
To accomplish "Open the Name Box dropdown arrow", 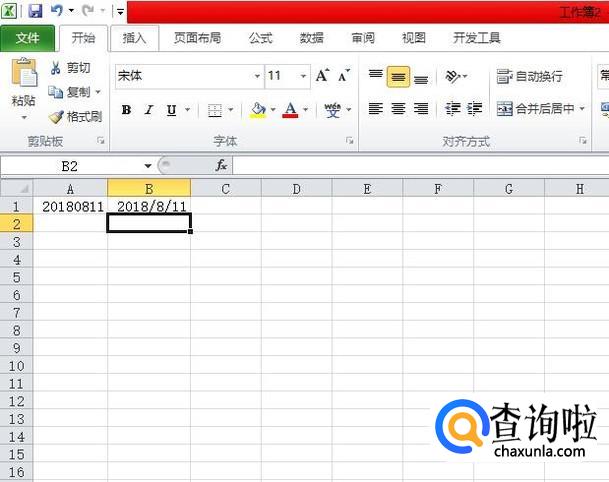I will point(148,165).
